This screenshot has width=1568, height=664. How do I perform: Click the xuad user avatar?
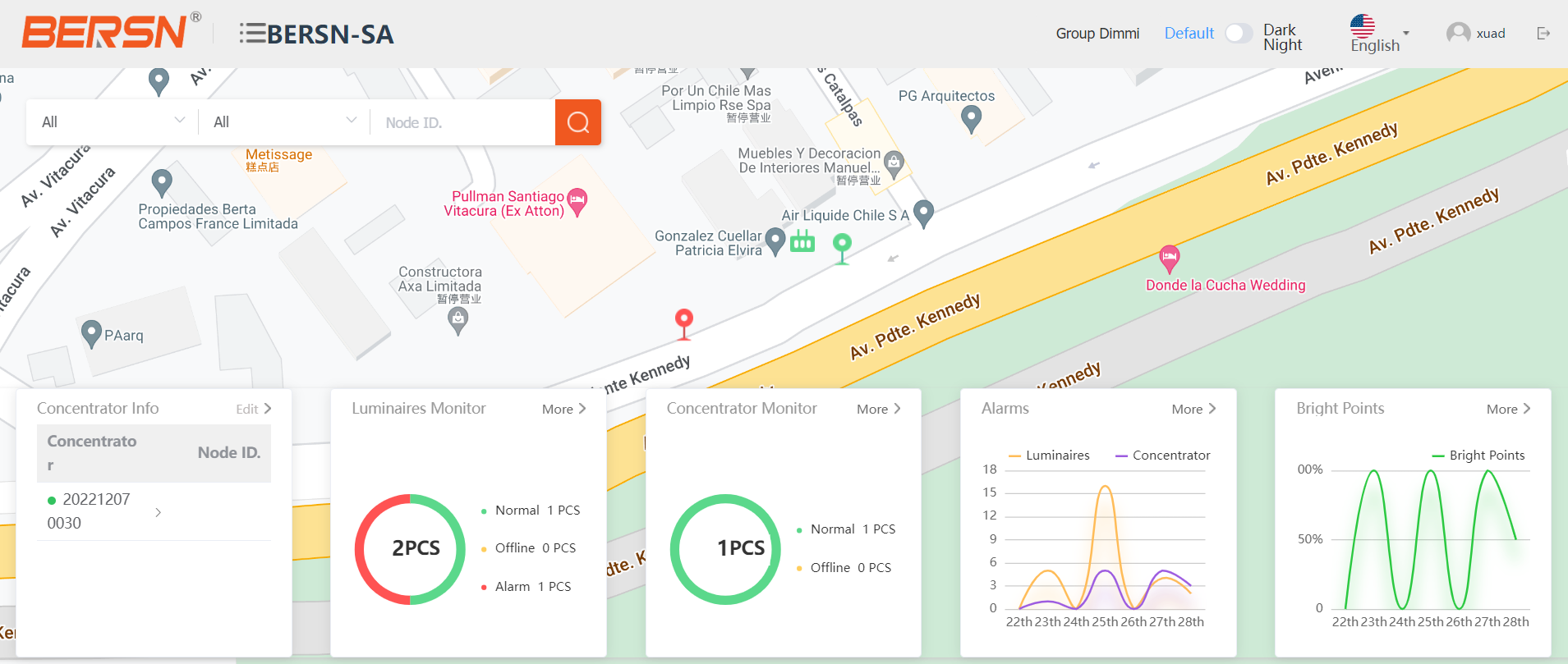point(1458,34)
